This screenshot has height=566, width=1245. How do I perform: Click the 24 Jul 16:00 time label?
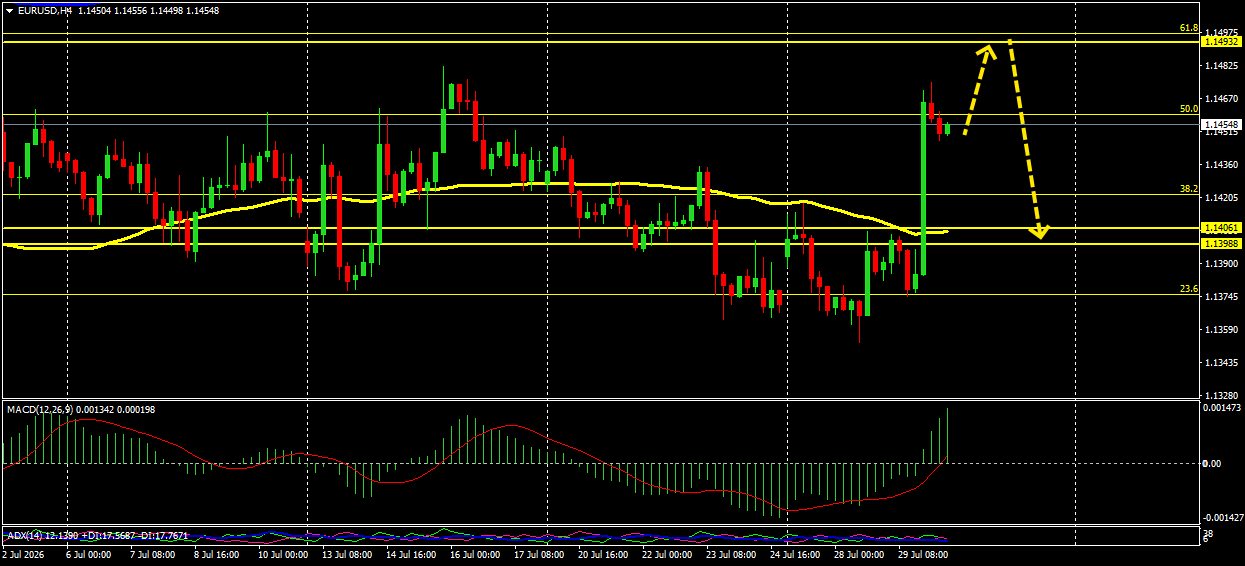pyautogui.click(x=796, y=553)
